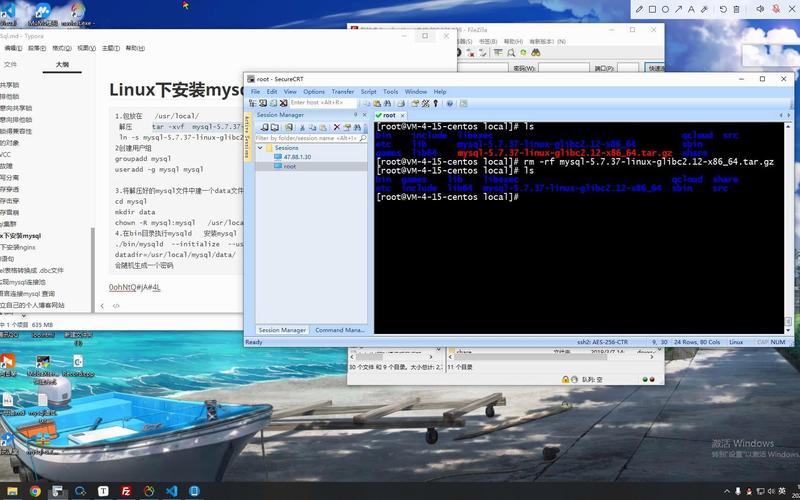Open the Options menu in SecureCRT
The image size is (800, 500).
pos(314,92)
